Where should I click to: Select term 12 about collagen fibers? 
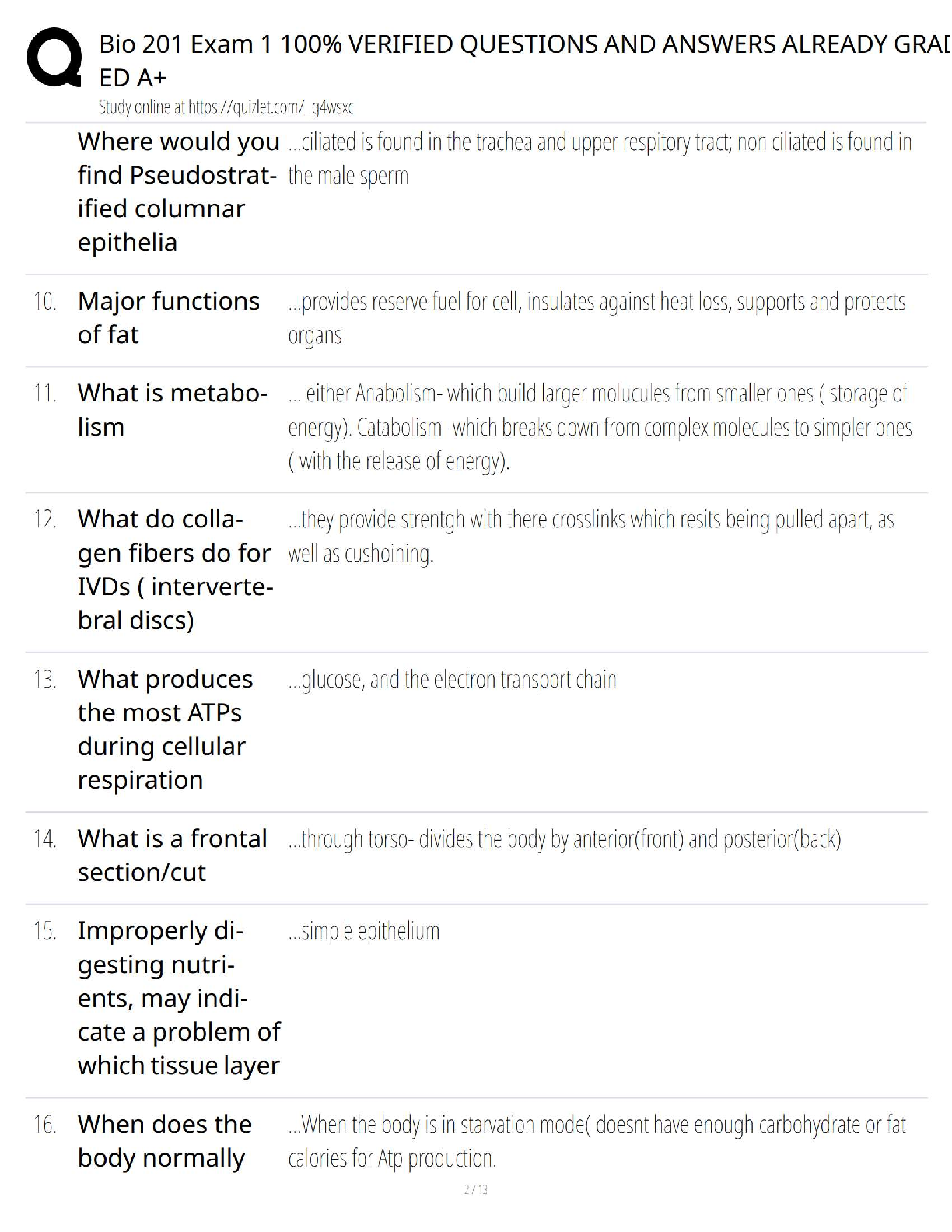tap(174, 569)
